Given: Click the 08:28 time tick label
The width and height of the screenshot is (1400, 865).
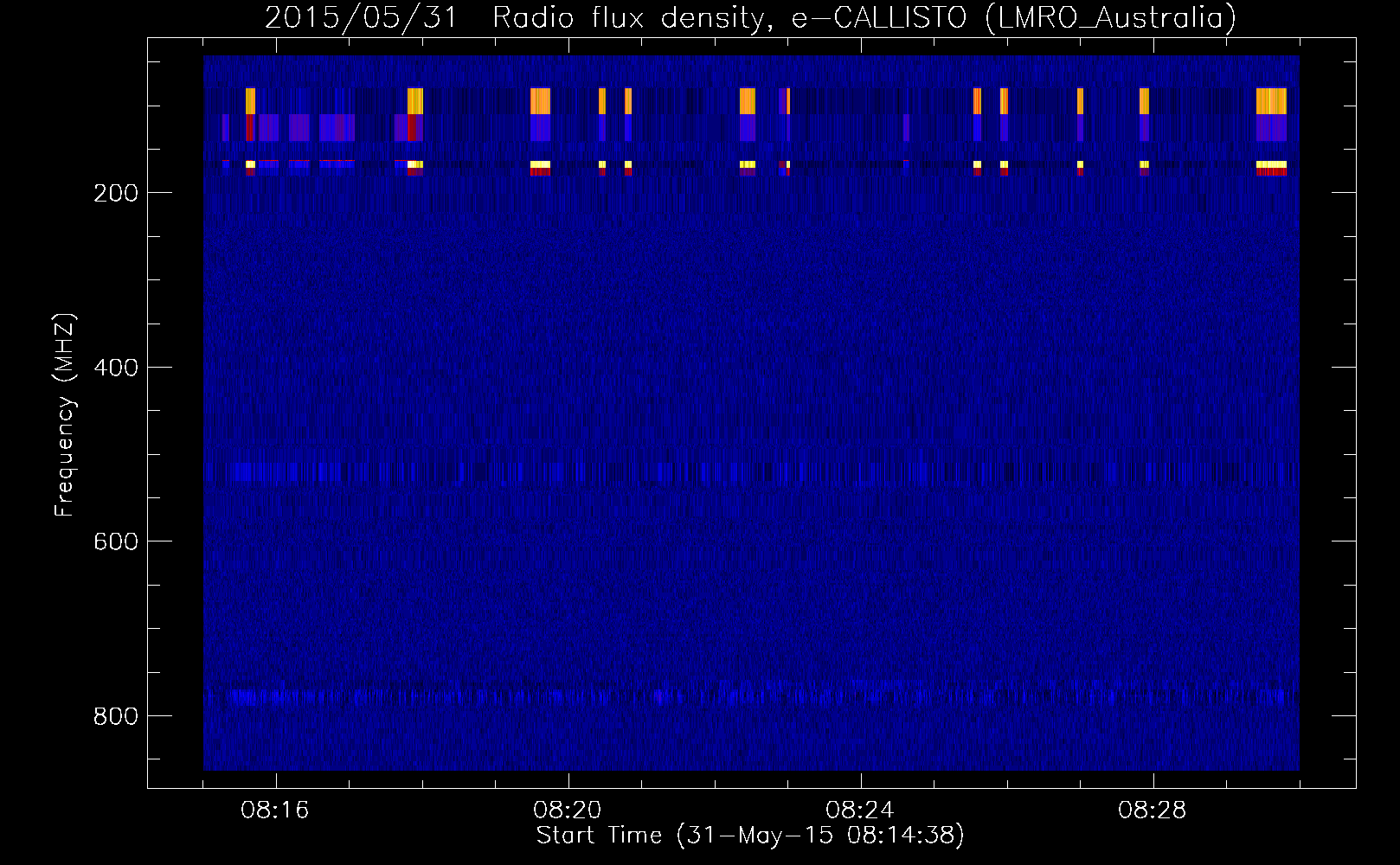Looking at the screenshot, I should click(x=1153, y=811).
